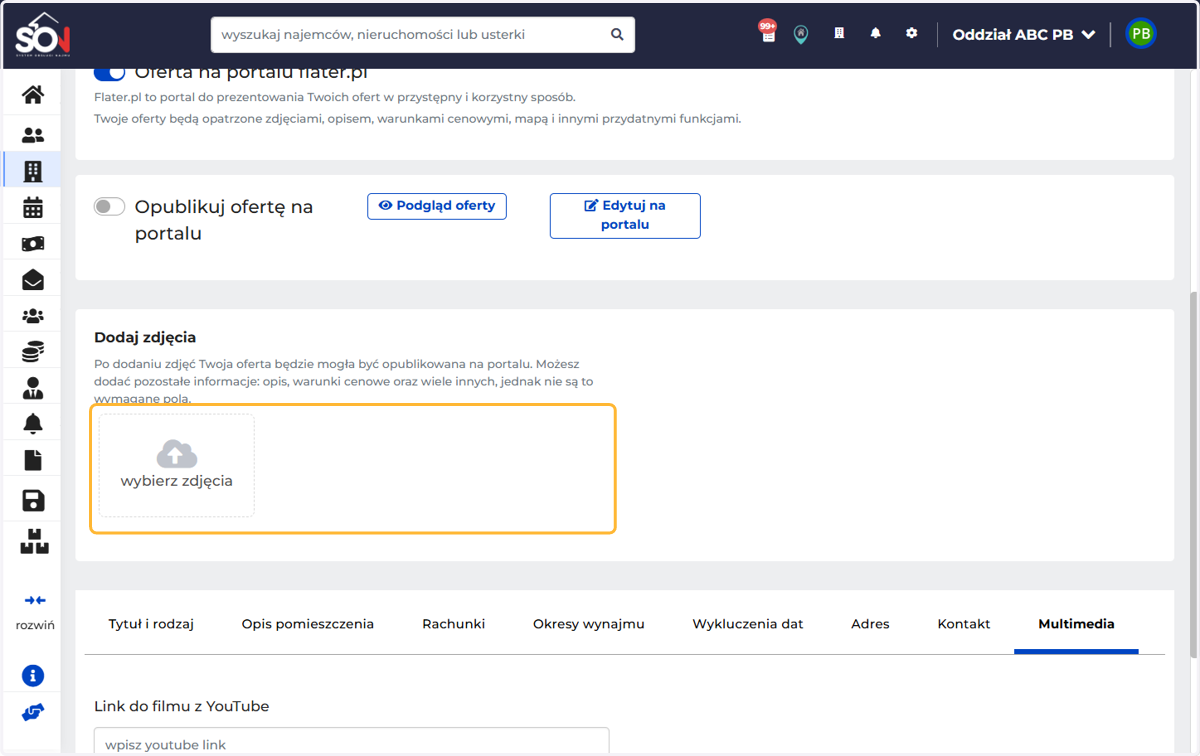Screen dimensions: 1200x756
Task: Click the map pin house icon
Action: tap(801, 34)
